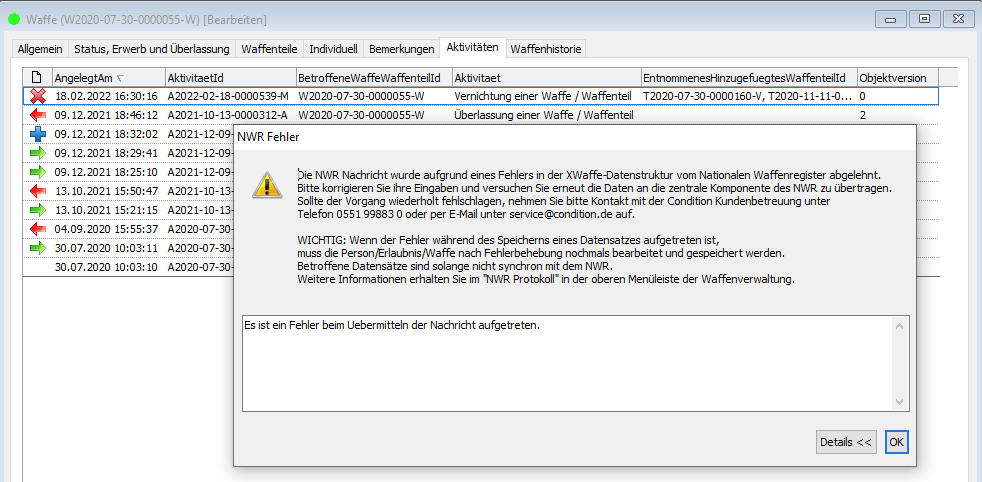Select the 30.07.2020 10:03:10 activity row
Screen dimensions: 982x482
click(105, 267)
